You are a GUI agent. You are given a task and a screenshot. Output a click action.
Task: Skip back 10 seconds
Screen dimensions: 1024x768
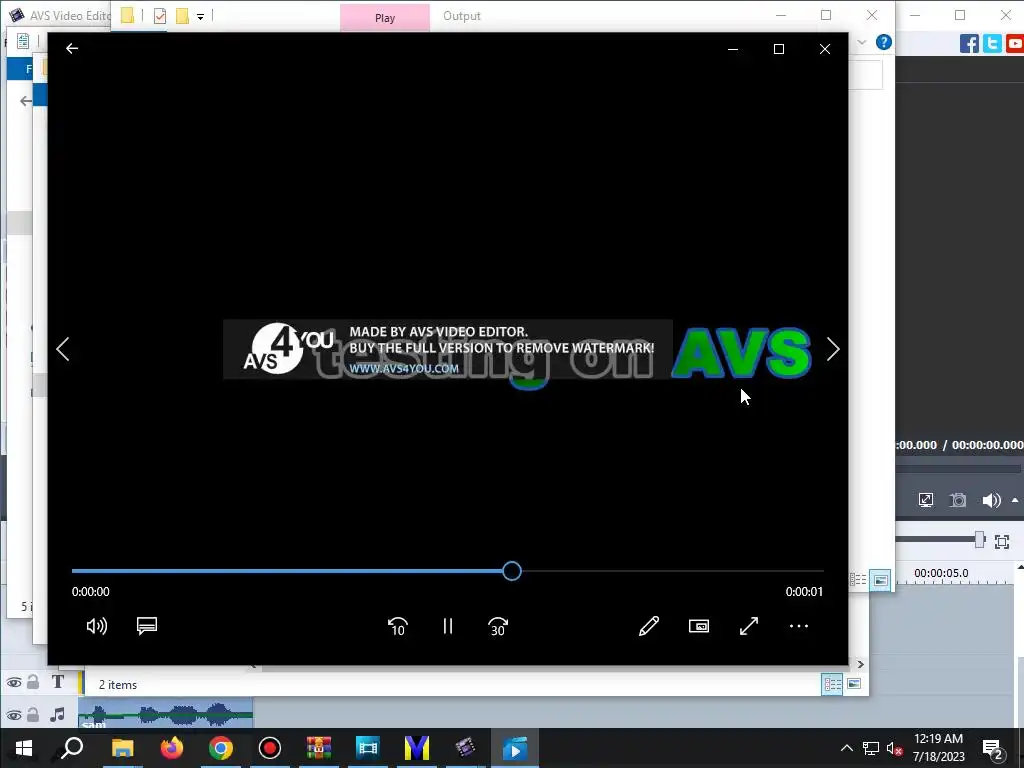398,626
